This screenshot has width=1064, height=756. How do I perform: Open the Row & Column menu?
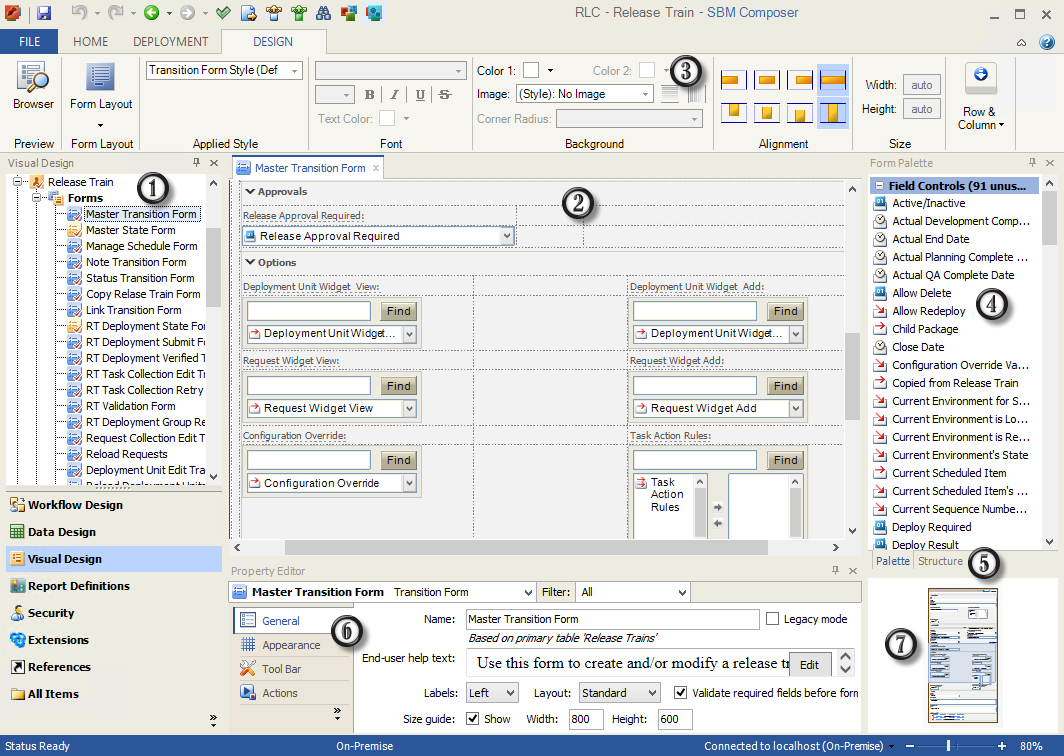[x=980, y=98]
